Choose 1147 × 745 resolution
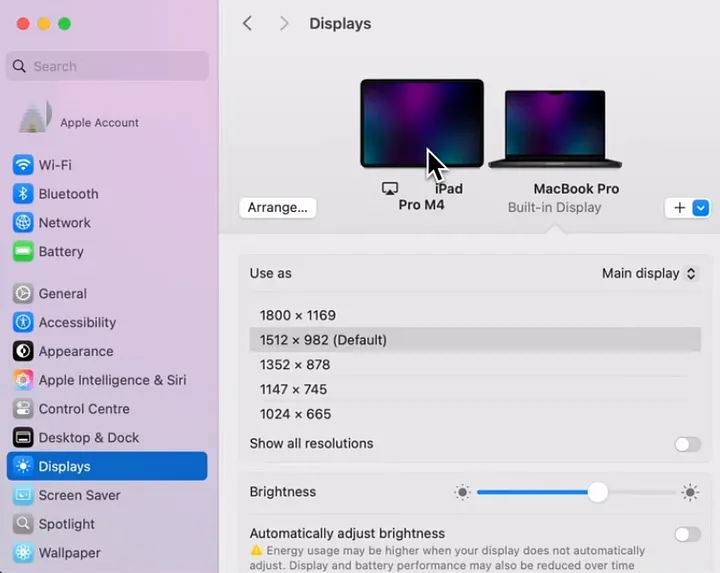Image resolution: width=720 pixels, height=573 pixels. pyautogui.click(x=475, y=389)
